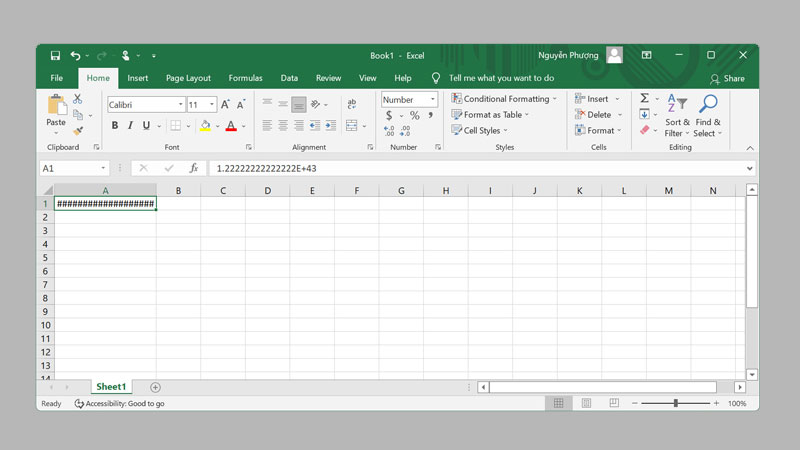Toggle Bold formatting

(115, 126)
